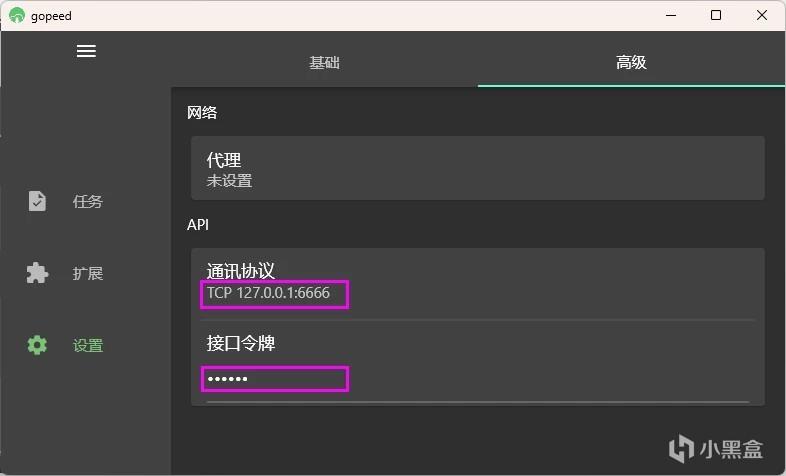
Task: Click the 接口令牌 label
Action: 240,343
